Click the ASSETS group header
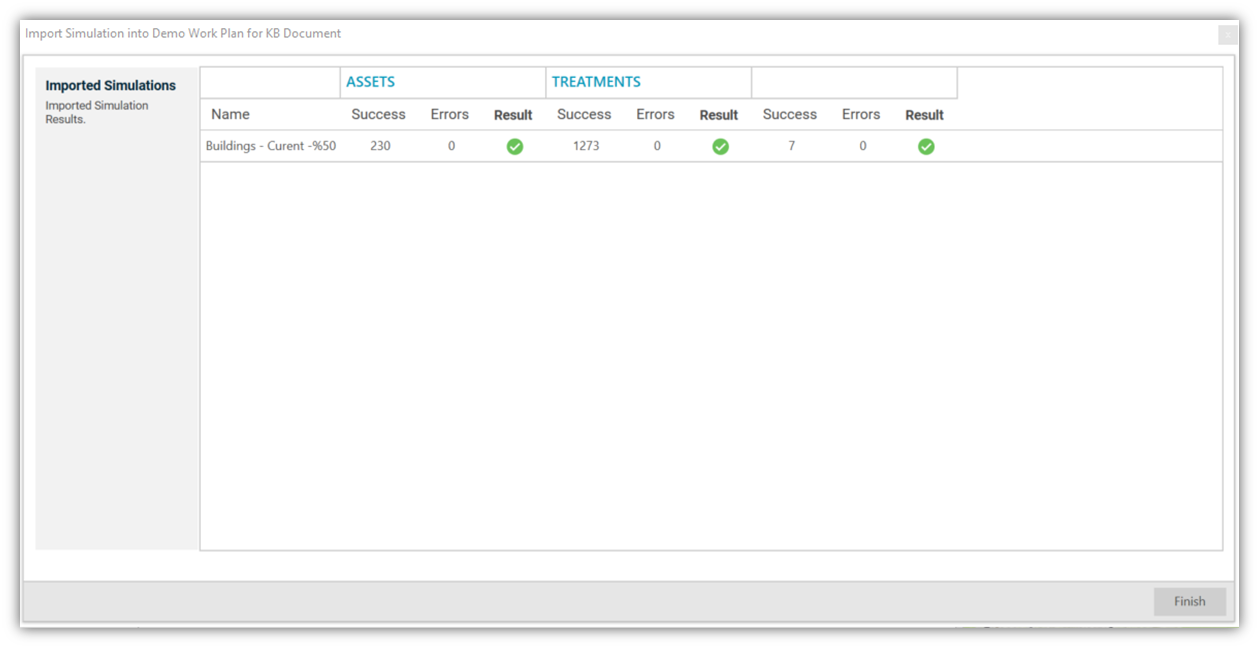1259x648 pixels. [x=371, y=82]
